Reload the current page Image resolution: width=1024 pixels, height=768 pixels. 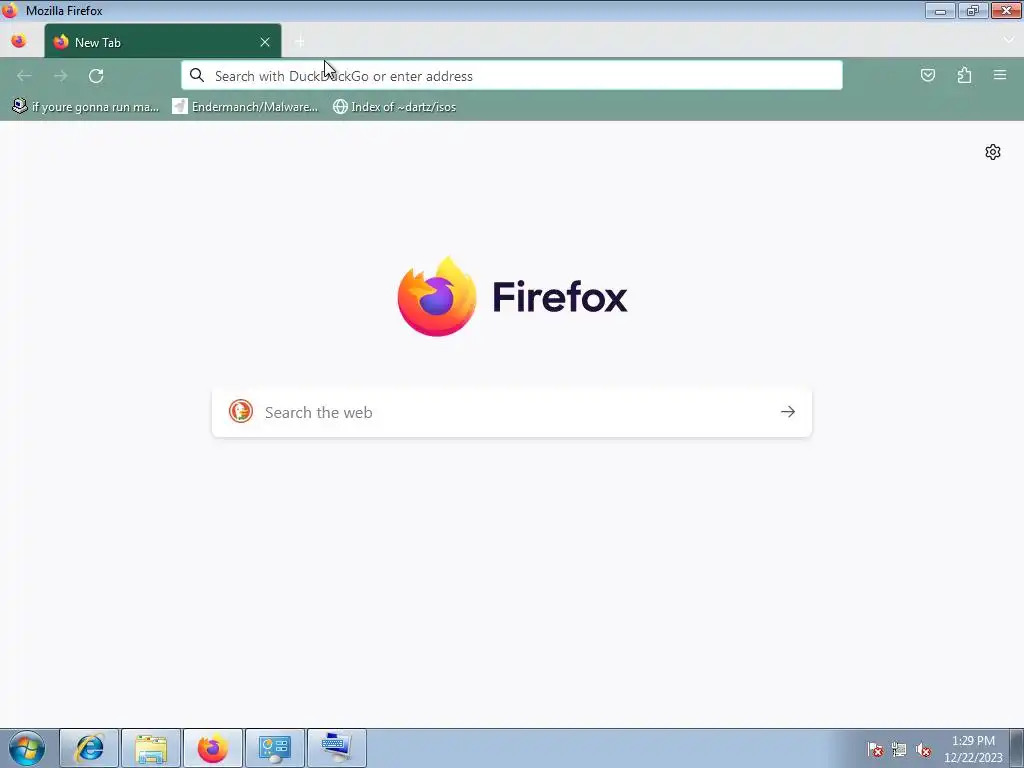pos(96,76)
